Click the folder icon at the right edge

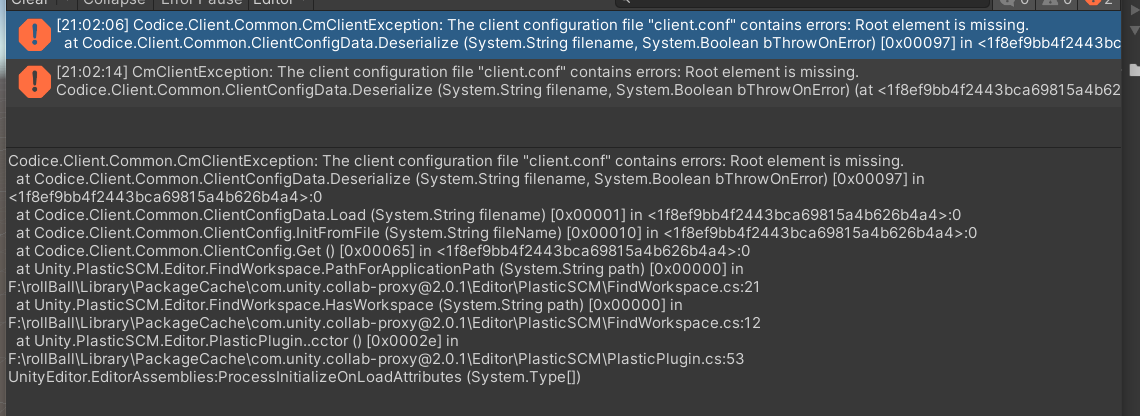[1134, 71]
